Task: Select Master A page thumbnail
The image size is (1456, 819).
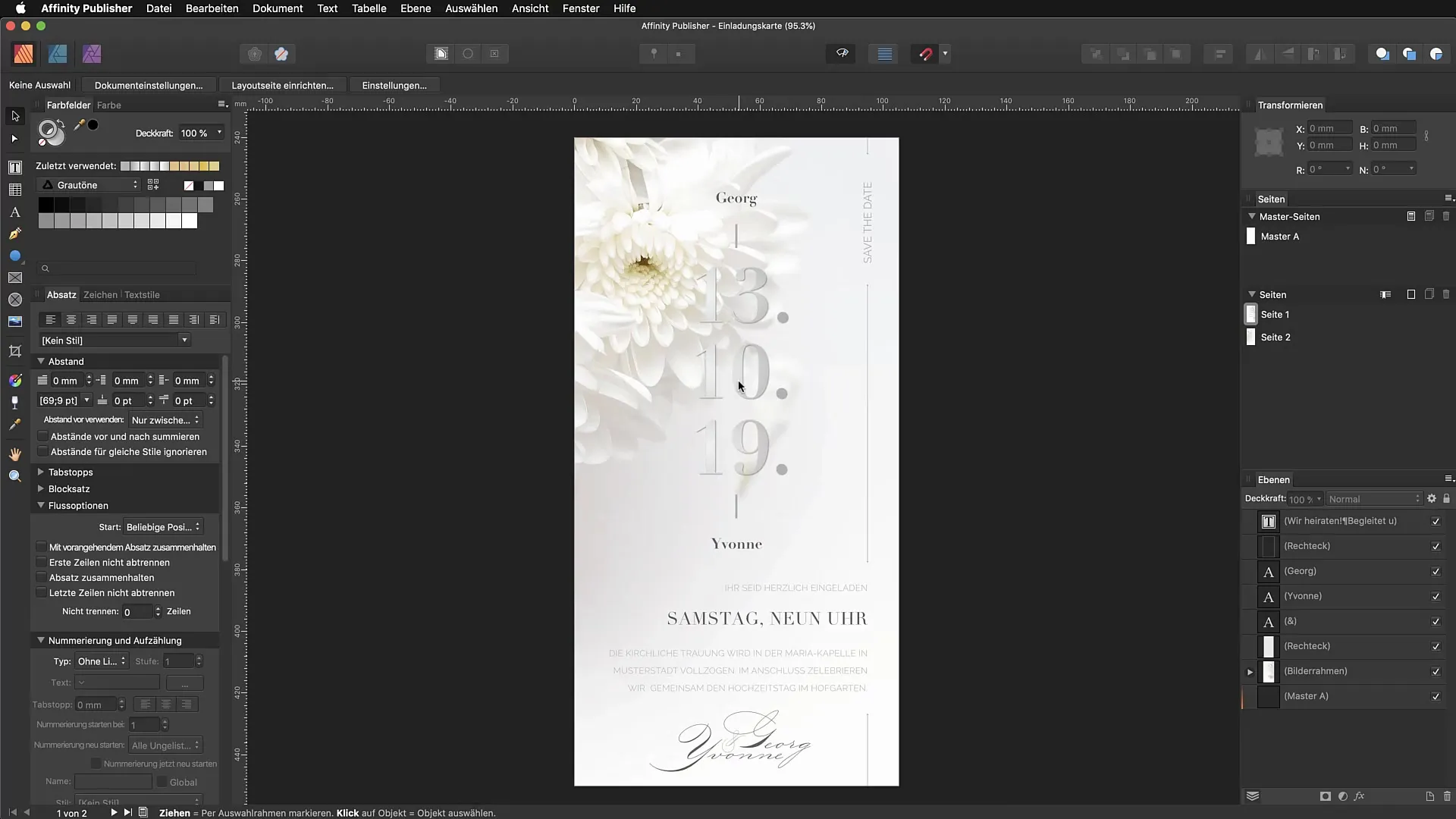Action: (1251, 237)
